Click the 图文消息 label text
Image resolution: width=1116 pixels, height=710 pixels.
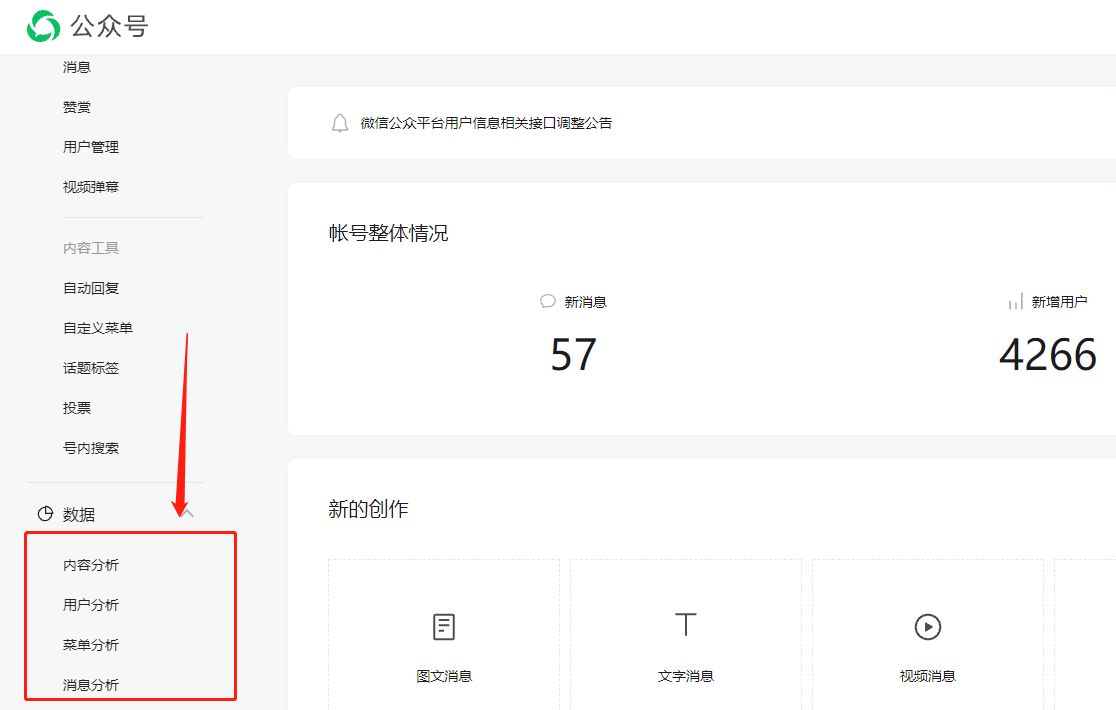click(x=444, y=676)
